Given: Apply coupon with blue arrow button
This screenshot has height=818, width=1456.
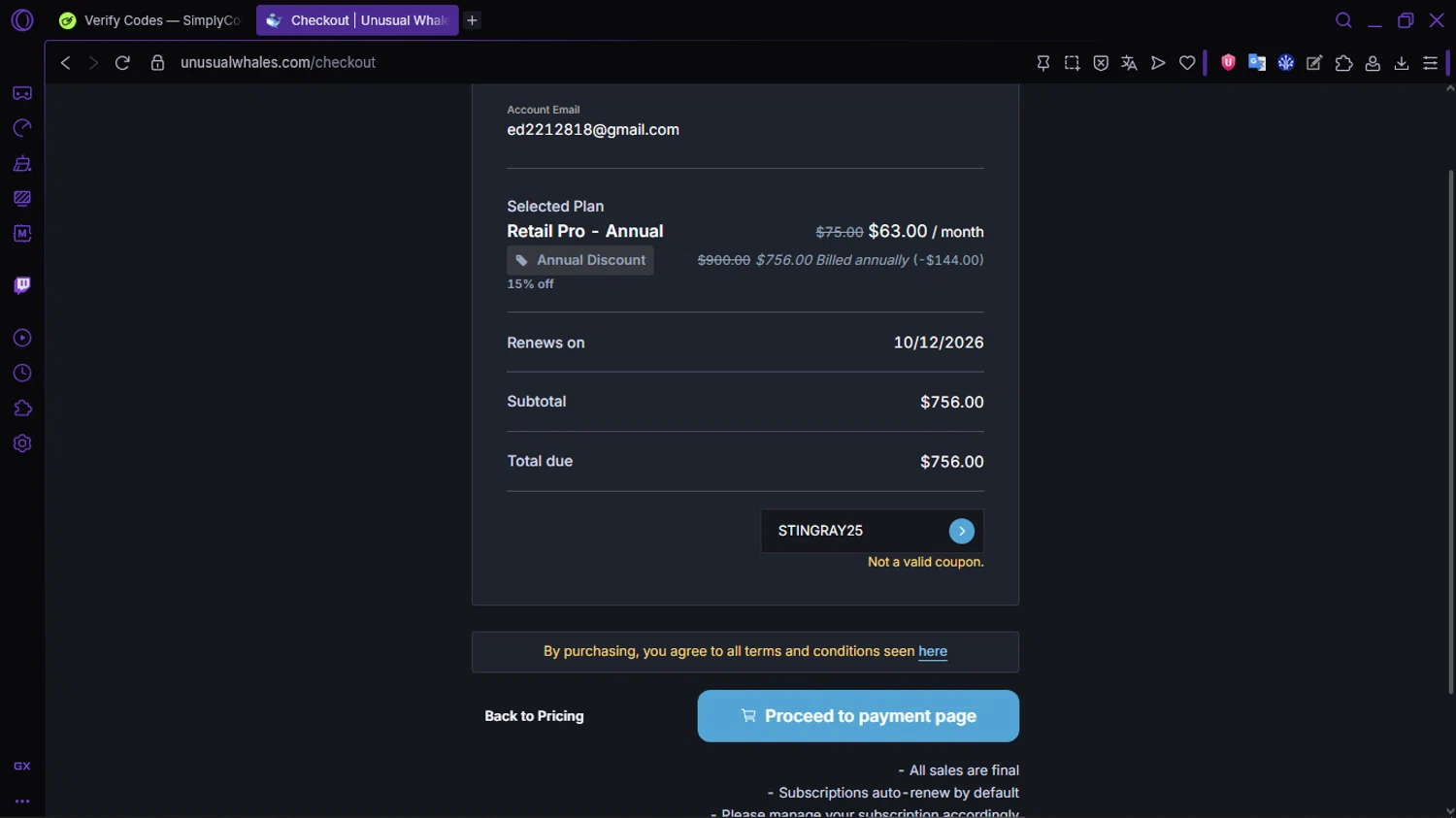Looking at the screenshot, I should [x=961, y=531].
